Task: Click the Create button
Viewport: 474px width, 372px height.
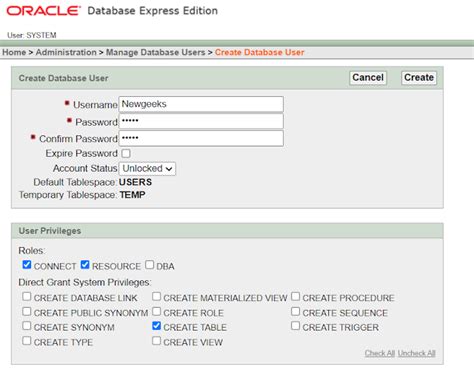Action: [419, 78]
